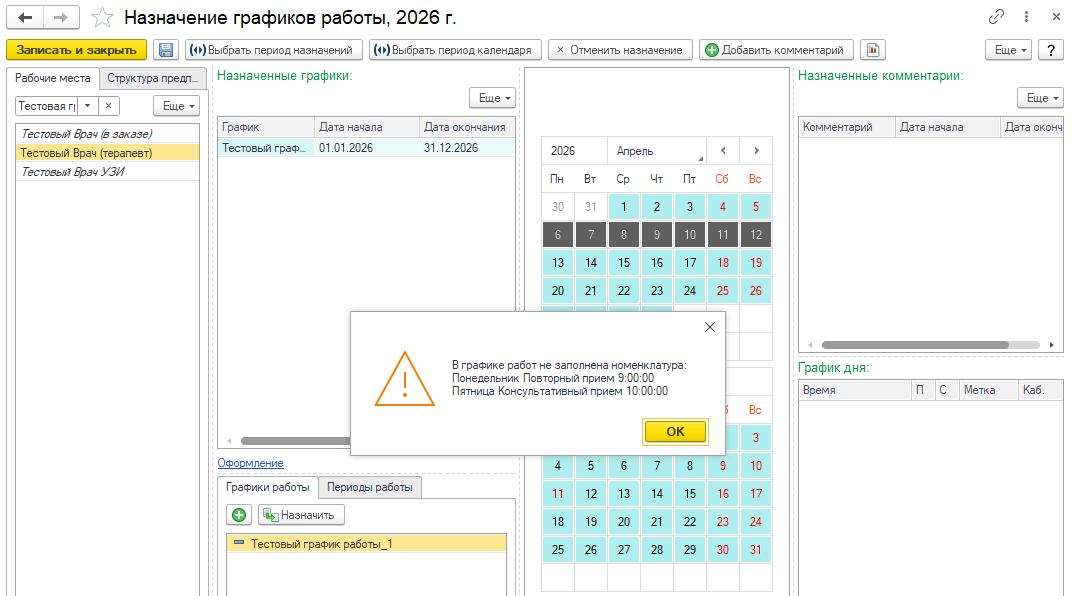Screen dimensions: 1072x596
Task: Navigate back with left arrow
Action: 25,18
